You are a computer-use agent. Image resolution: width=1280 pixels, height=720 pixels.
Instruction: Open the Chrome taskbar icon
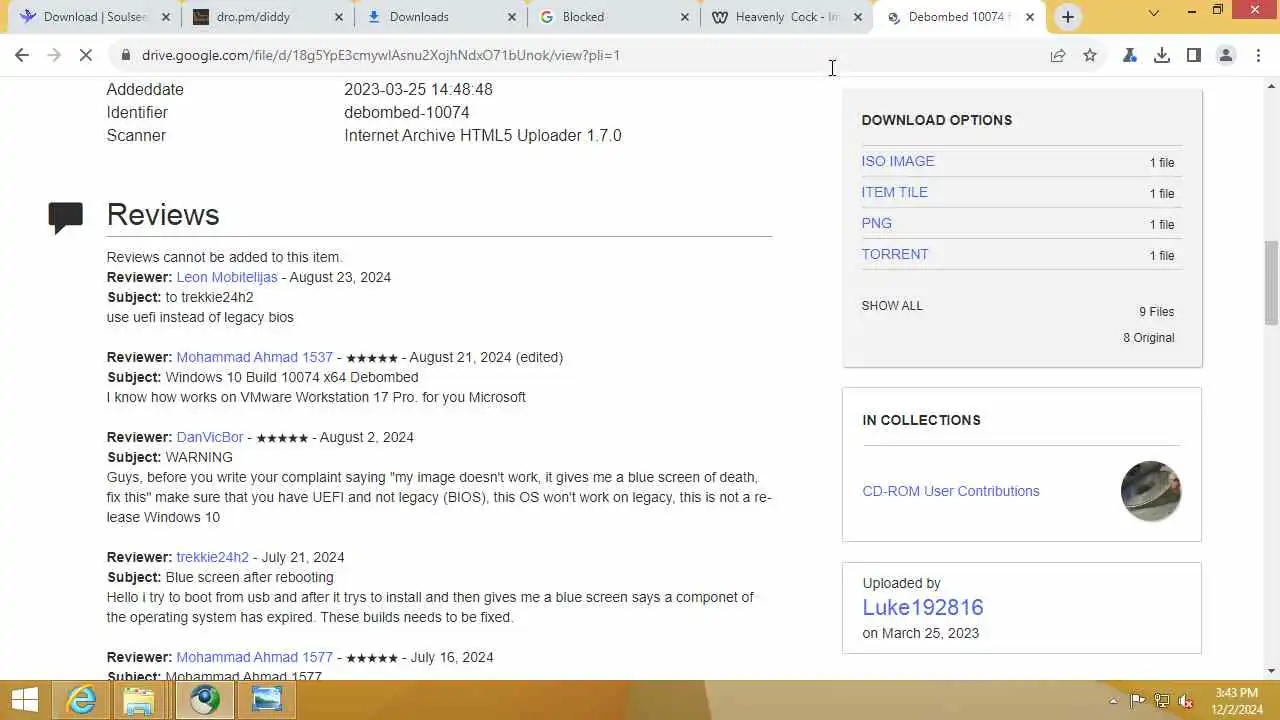click(x=205, y=700)
